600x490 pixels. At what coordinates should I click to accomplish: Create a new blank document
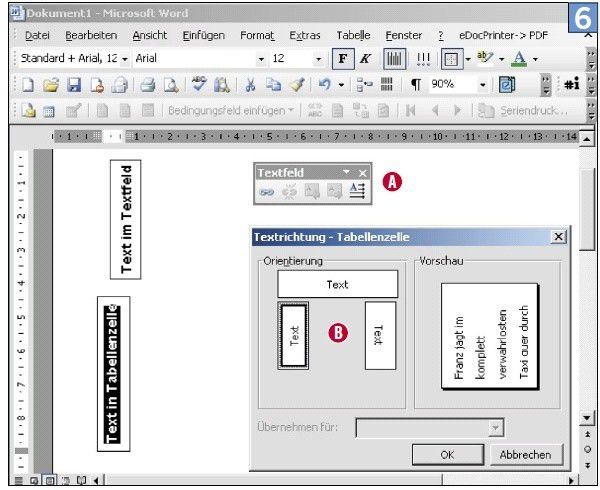click(x=28, y=85)
